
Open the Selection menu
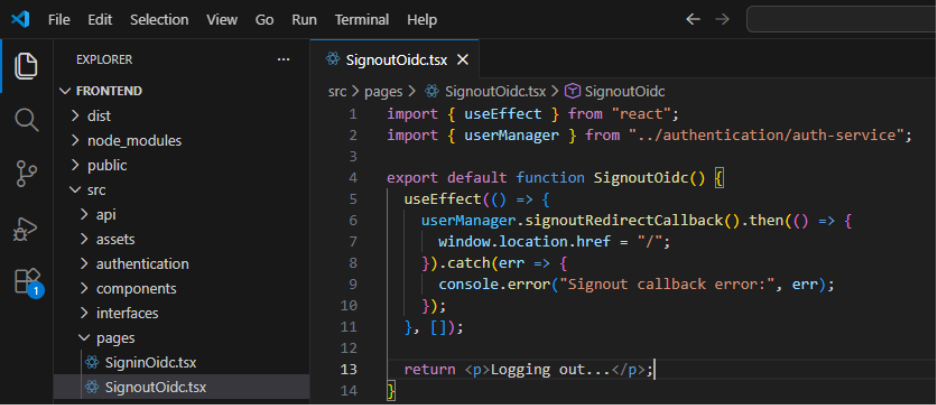point(159,19)
